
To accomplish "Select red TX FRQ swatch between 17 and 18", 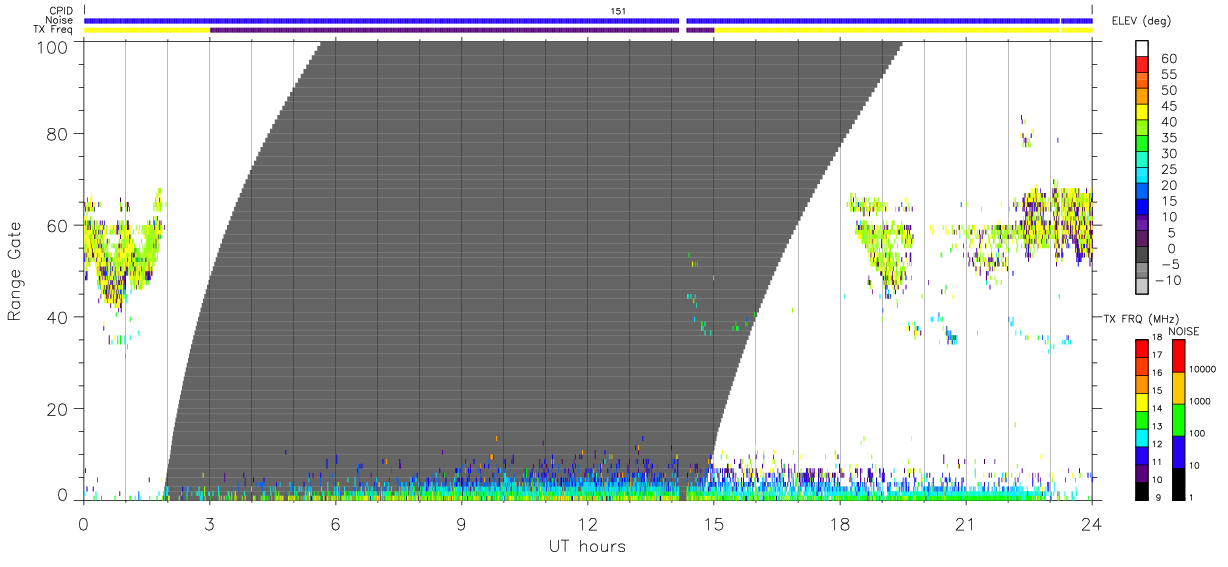I will point(1142,349).
